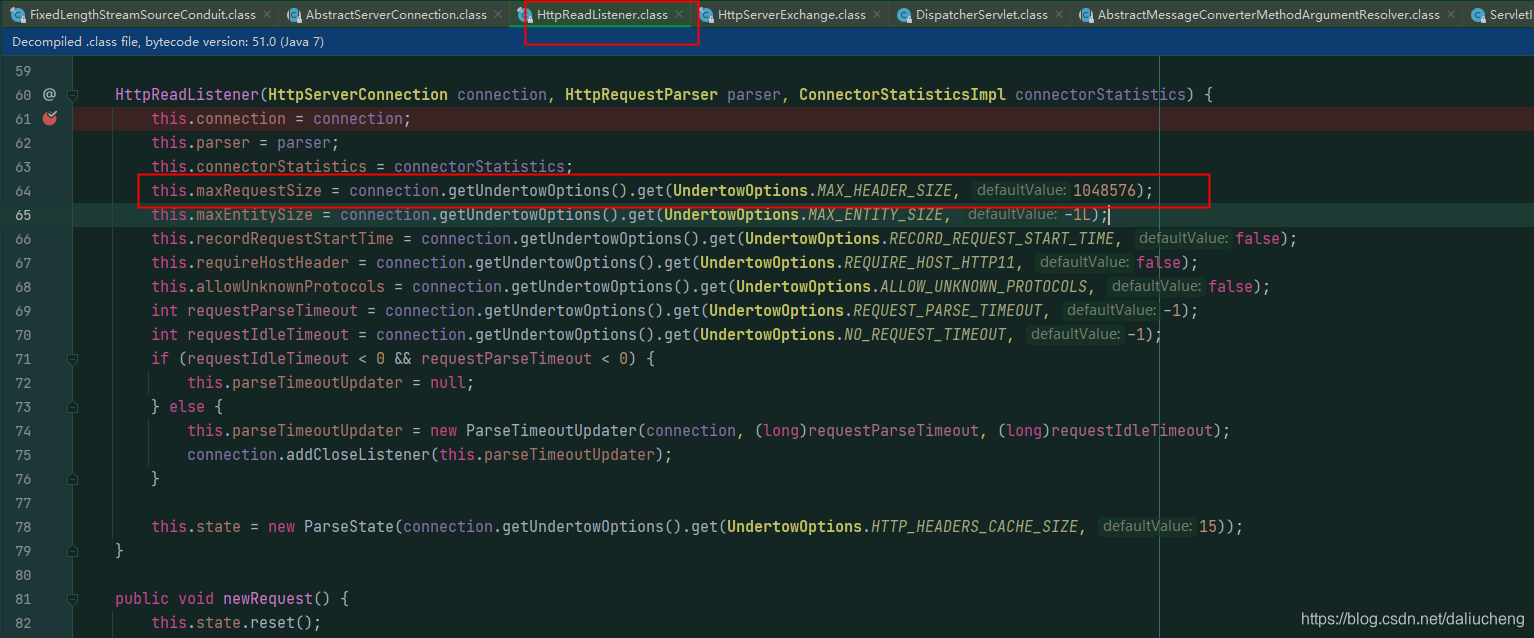The height and width of the screenshot is (638, 1534).
Task: Click allowUnknownProtocols field on line 68
Action: point(286,286)
